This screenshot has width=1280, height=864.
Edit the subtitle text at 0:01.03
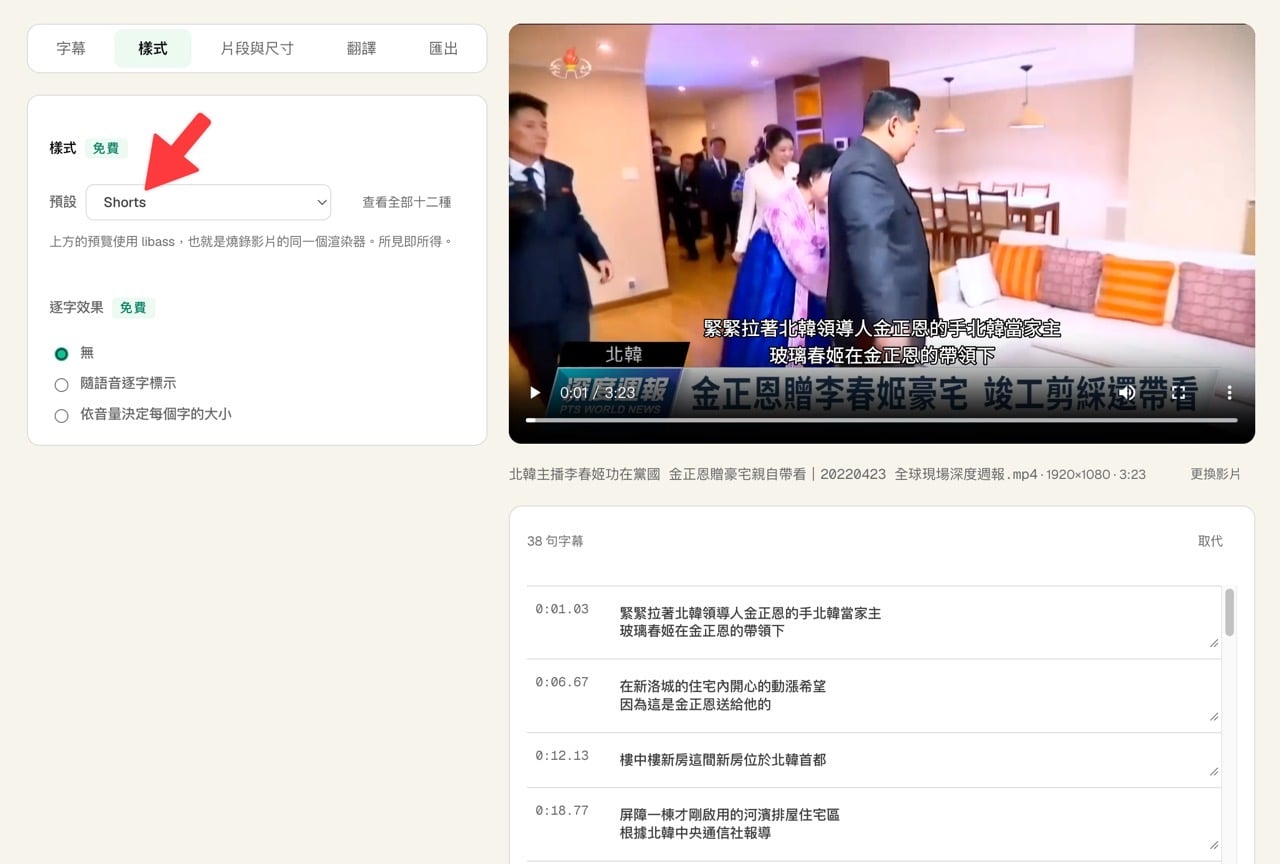pos(916,622)
